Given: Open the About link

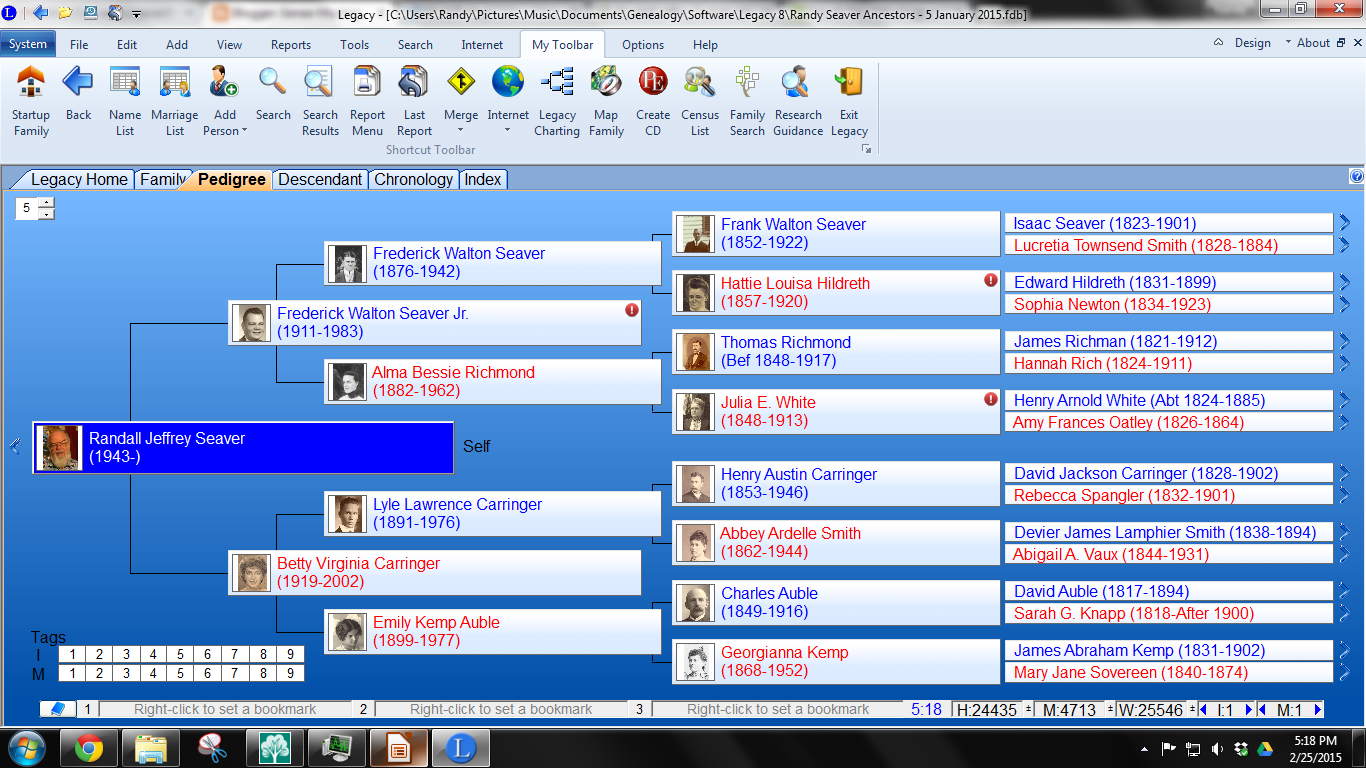Looking at the screenshot, I should pos(1313,43).
